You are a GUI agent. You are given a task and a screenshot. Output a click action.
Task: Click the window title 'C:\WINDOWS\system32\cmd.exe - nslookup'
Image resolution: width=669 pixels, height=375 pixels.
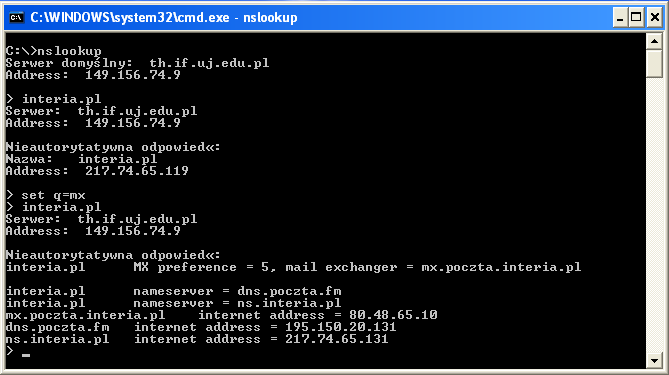click(x=164, y=17)
